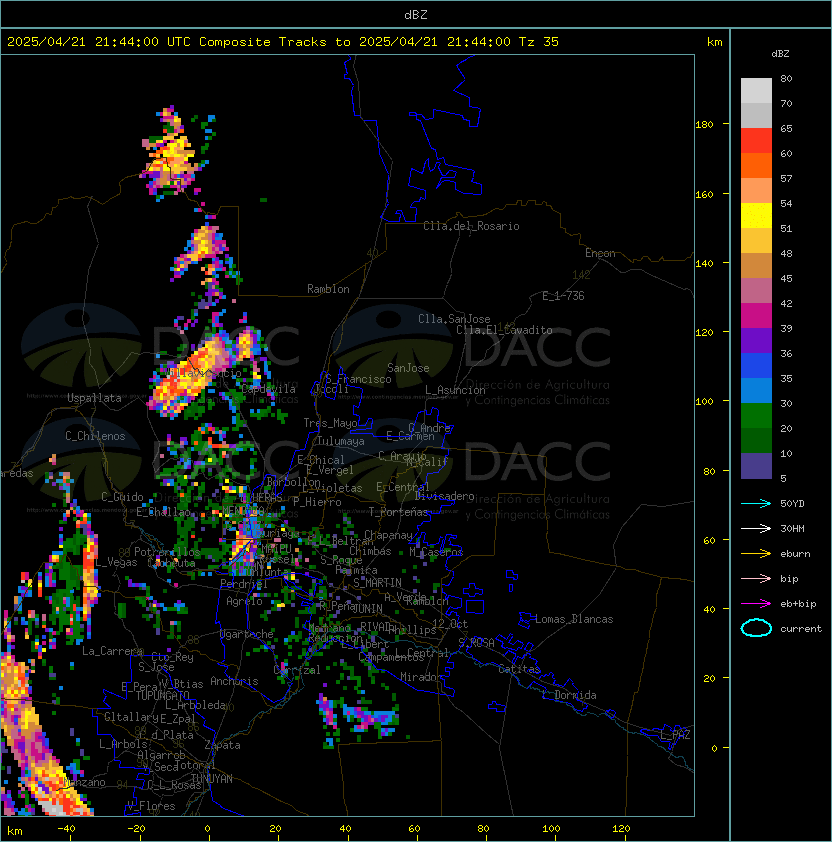Click the cyan 50YD arrow in legend
The width and height of the screenshot is (832, 842).
click(x=756, y=504)
